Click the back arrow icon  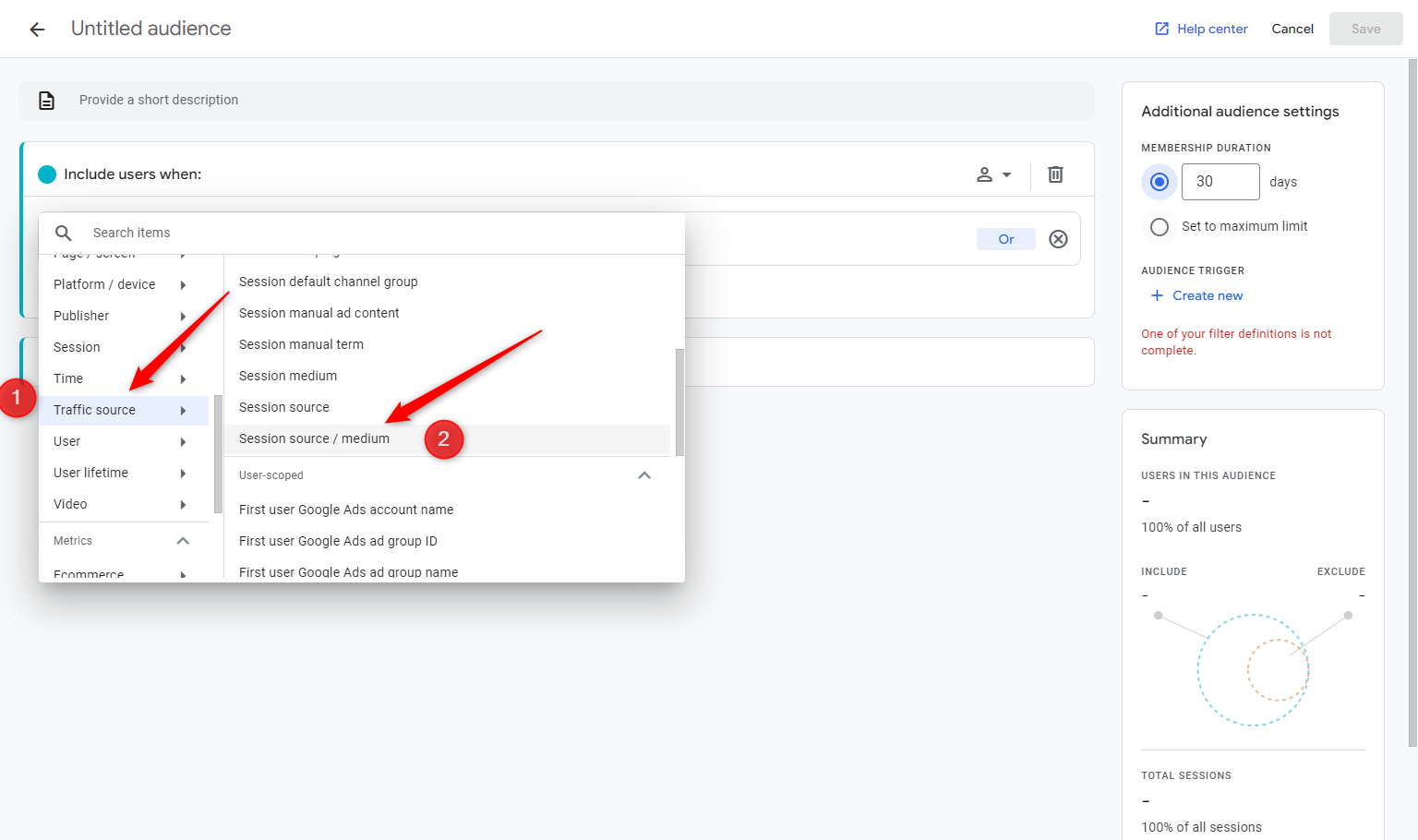tap(37, 30)
